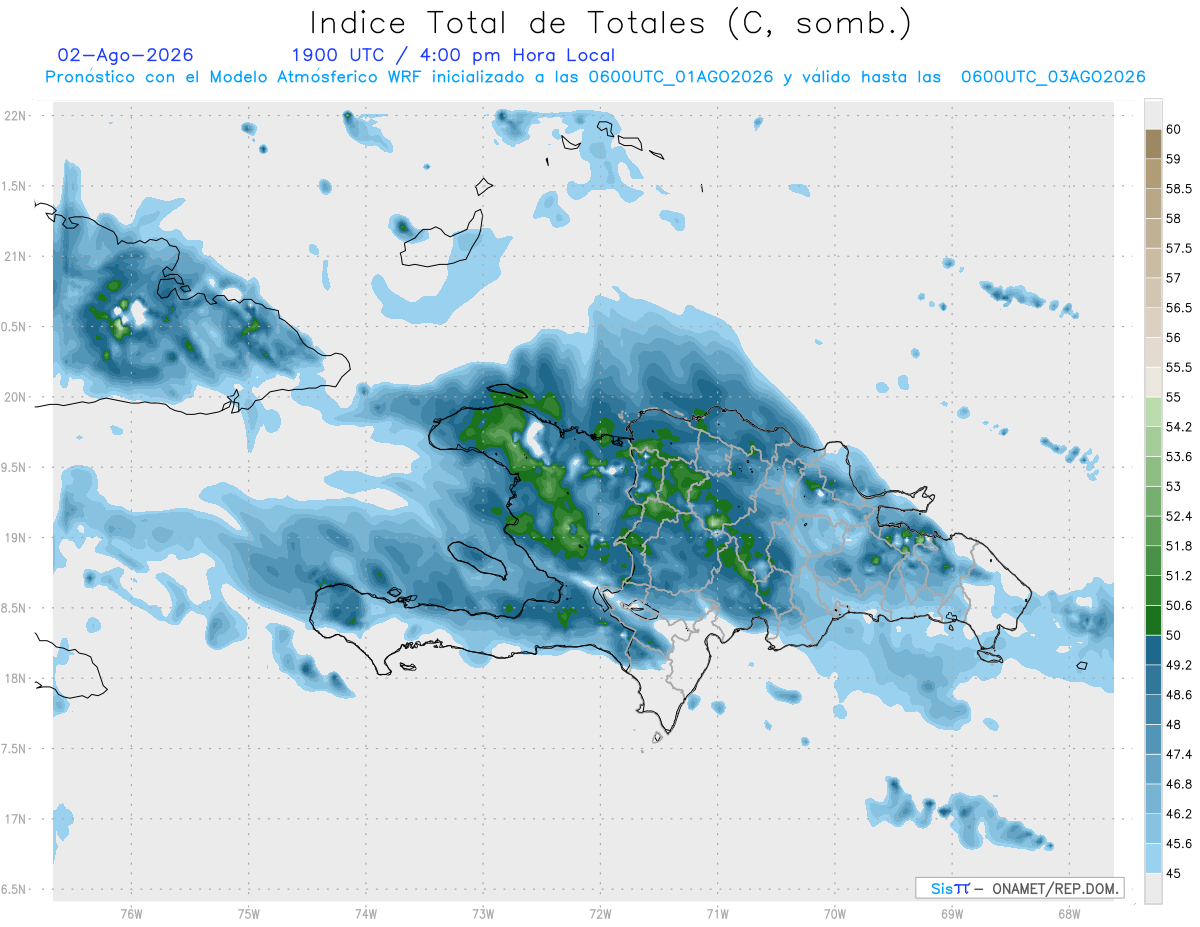
Task: Click the colorbar label '45.6'
Action: point(1180,843)
